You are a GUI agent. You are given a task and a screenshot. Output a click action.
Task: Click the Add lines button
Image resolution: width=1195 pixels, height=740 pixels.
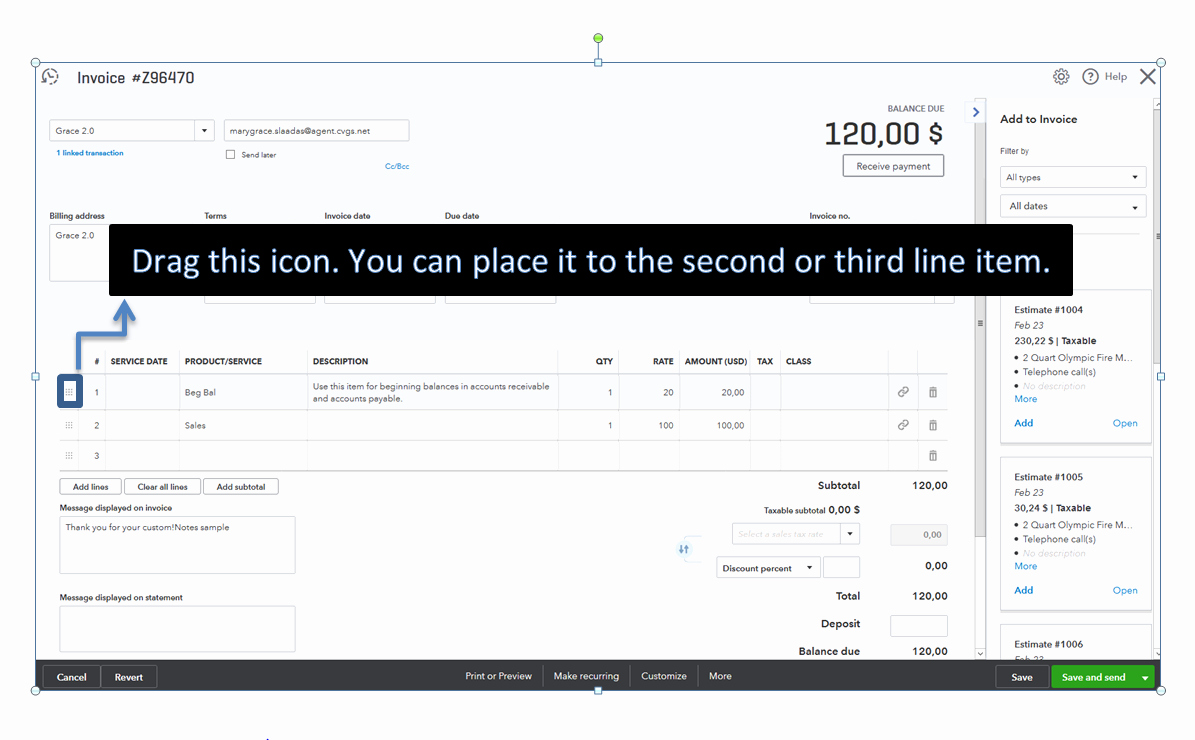click(91, 486)
